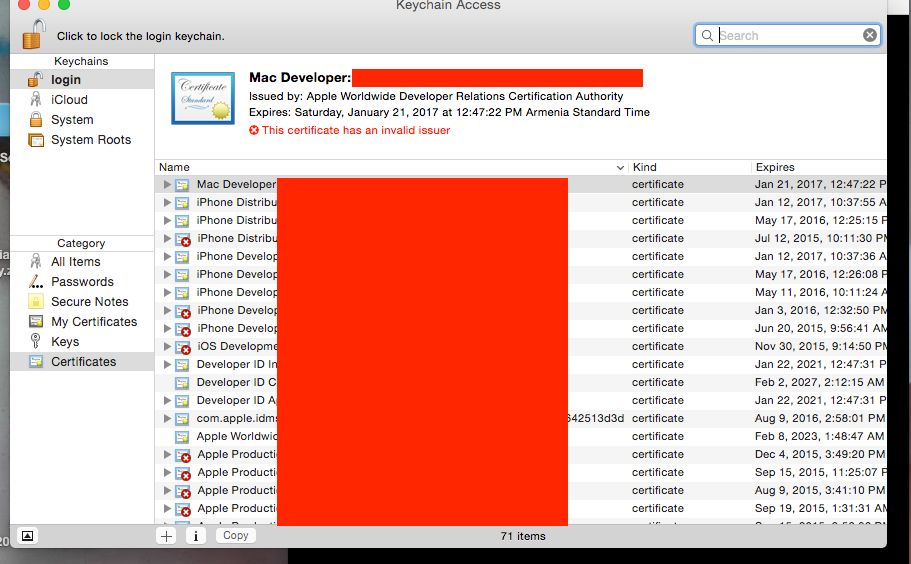
Task: Click the Secure Notes icon
Action: tap(35, 301)
